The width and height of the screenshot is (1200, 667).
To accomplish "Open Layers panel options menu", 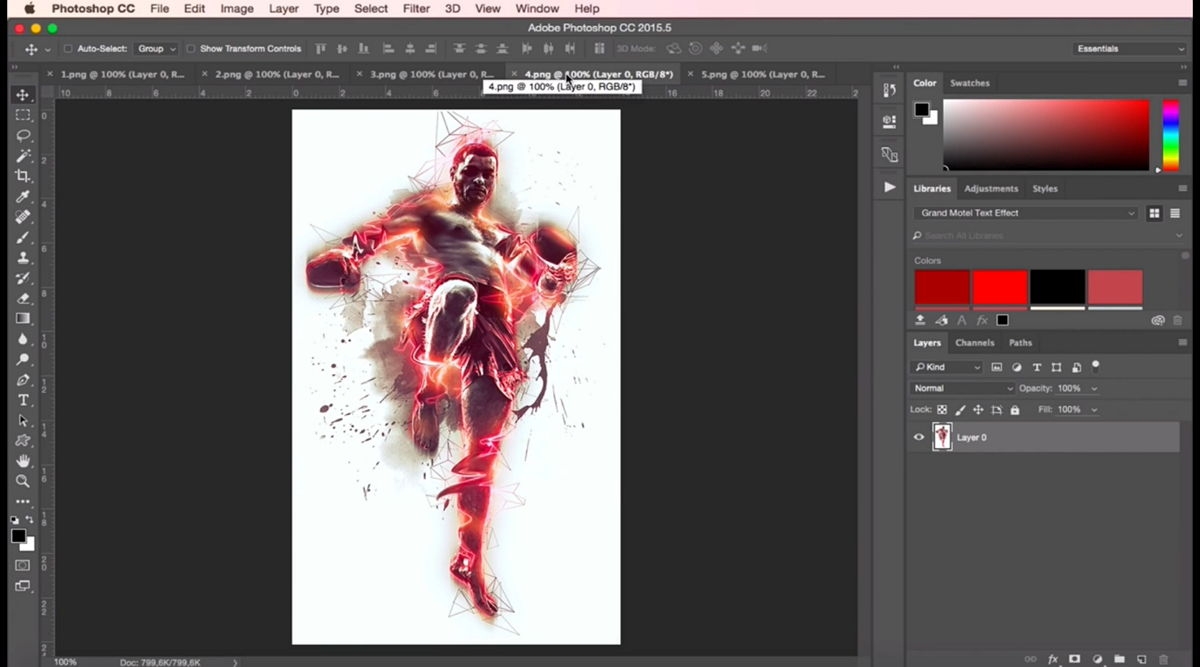I will tap(1183, 343).
